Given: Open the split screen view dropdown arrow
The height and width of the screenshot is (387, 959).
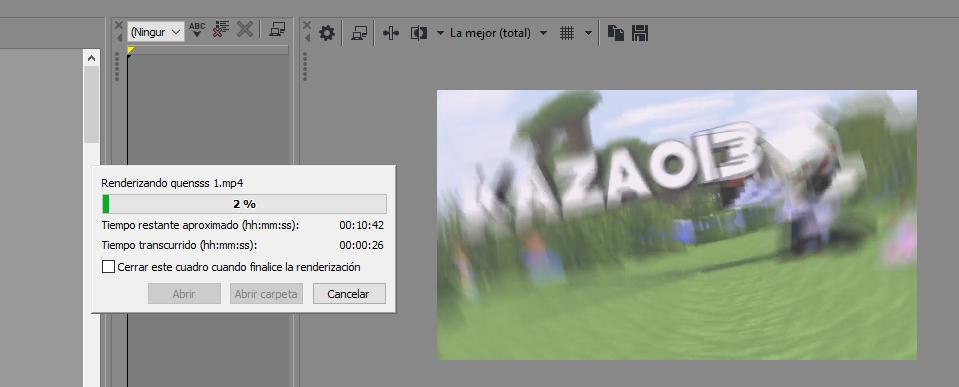Looking at the screenshot, I should click(440, 33).
